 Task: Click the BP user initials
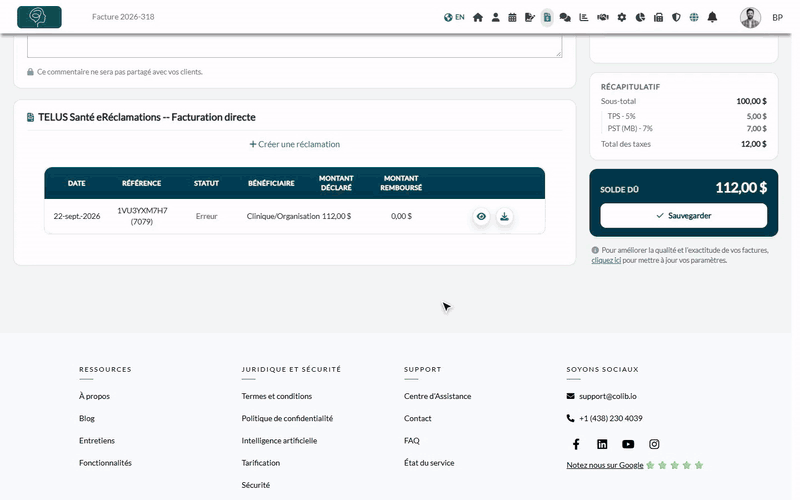tap(777, 17)
